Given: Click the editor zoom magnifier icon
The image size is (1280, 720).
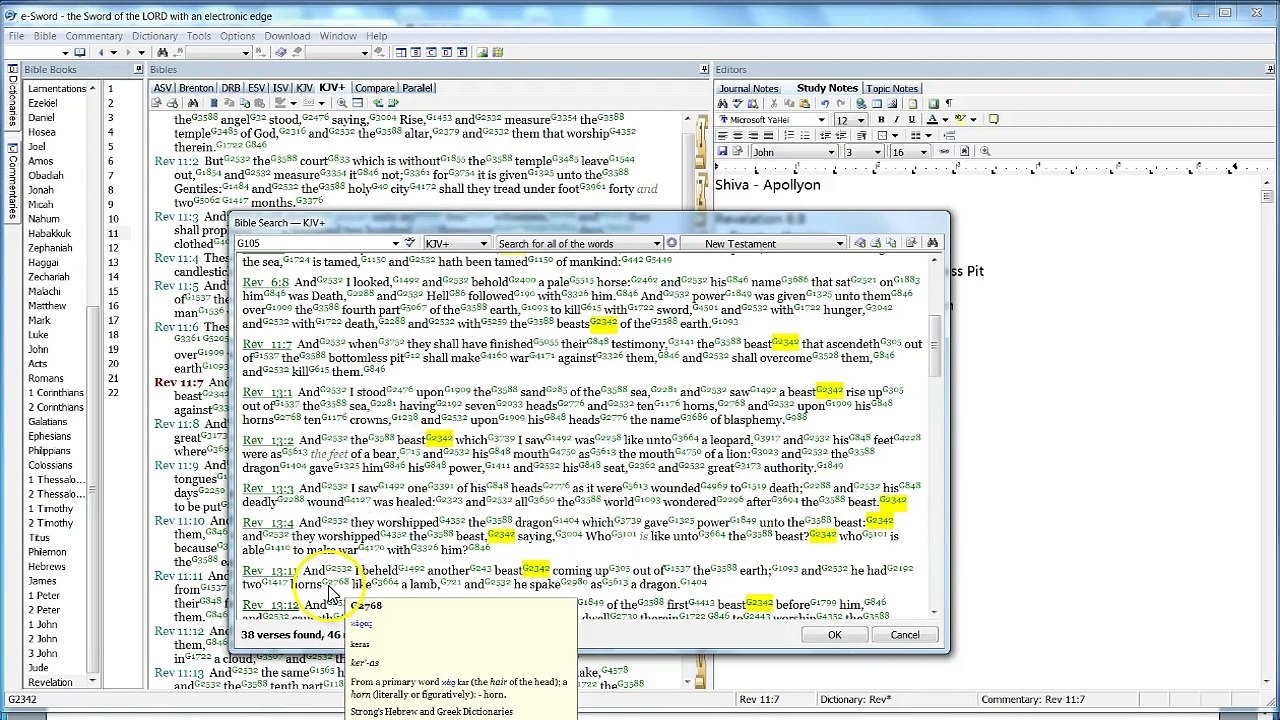Looking at the screenshot, I should [x=985, y=152].
